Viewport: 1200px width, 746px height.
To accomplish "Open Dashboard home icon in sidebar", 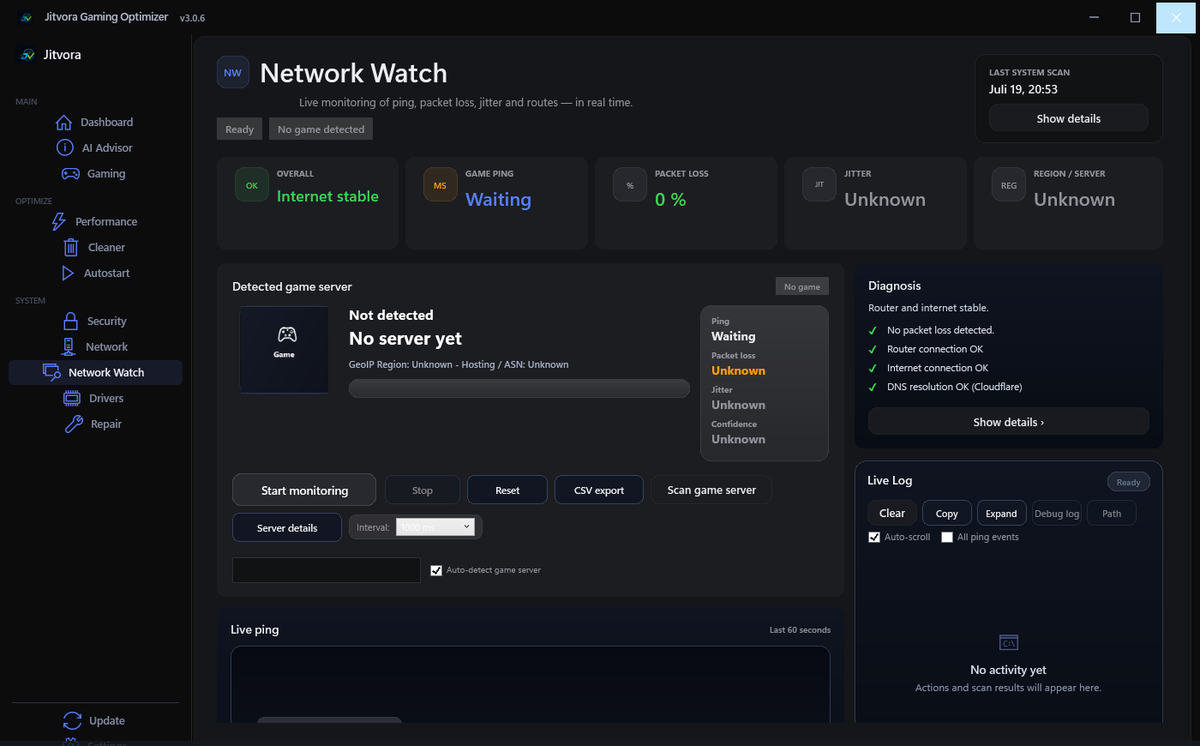I will 64,122.
